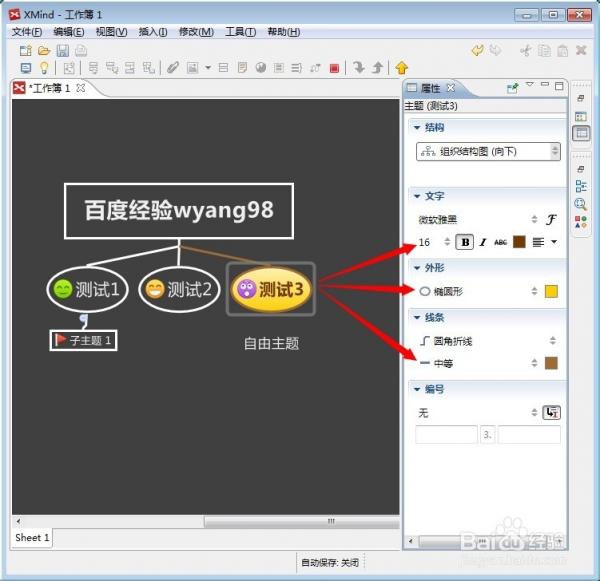This screenshot has height=581, width=600.
Task: Click the scissors cut icon
Action: (526, 51)
